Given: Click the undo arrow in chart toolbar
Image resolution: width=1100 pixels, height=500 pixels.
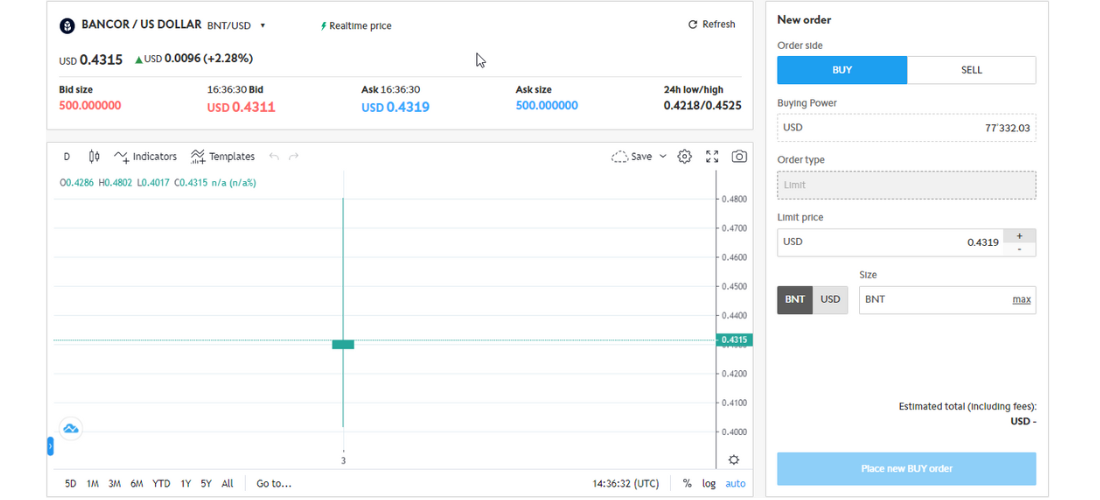Looking at the screenshot, I should pyautogui.click(x=274, y=156).
